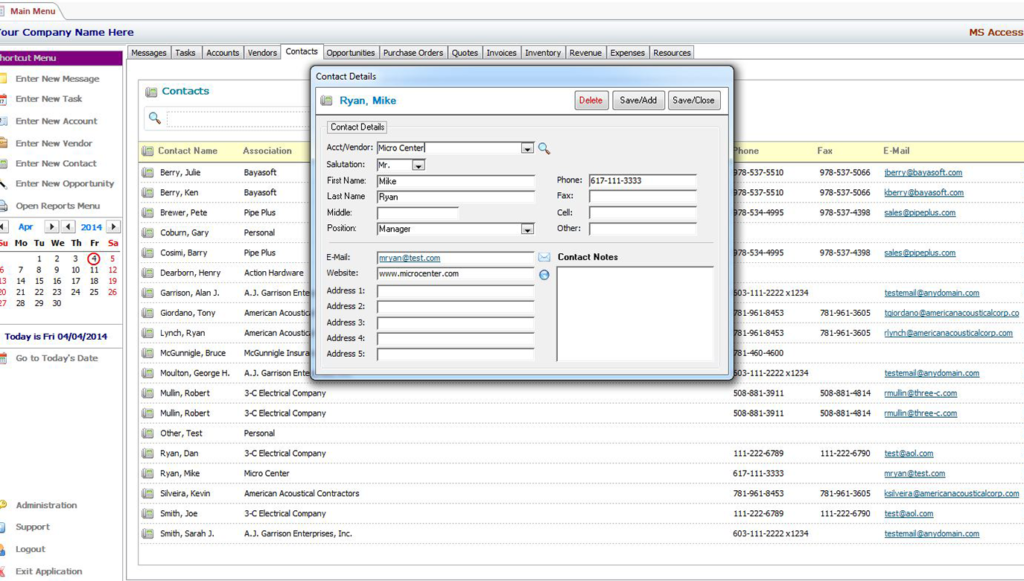Click Go to Today's Date
The height and width of the screenshot is (581, 1024).
pos(57,358)
